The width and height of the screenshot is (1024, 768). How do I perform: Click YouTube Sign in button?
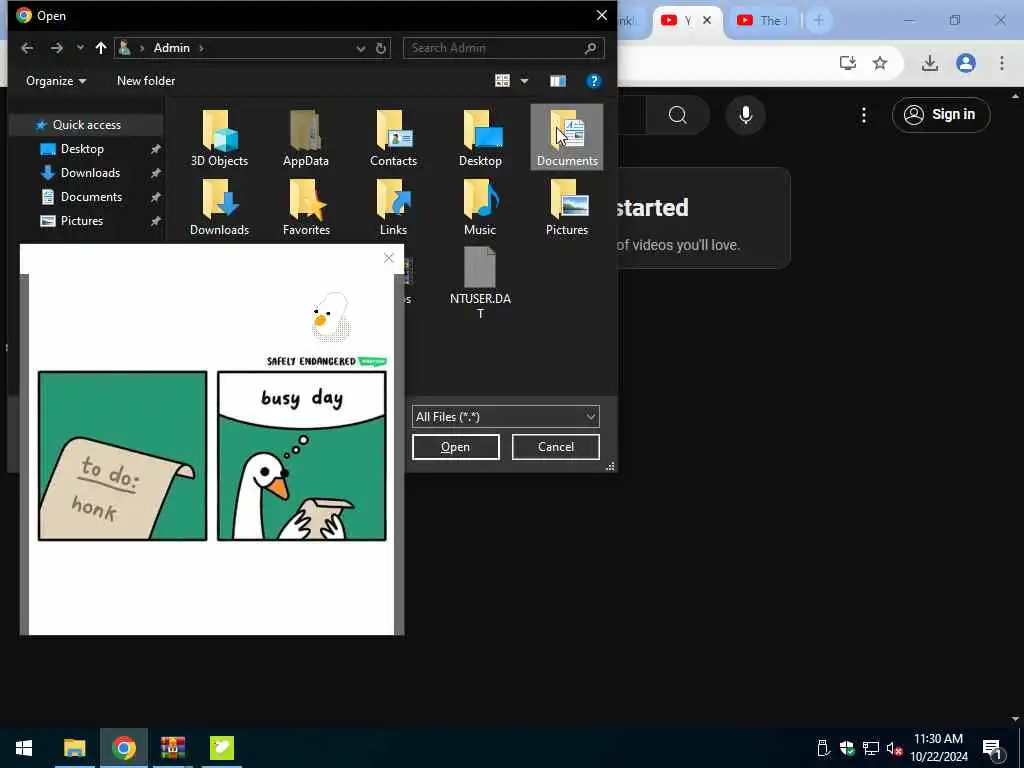click(941, 115)
